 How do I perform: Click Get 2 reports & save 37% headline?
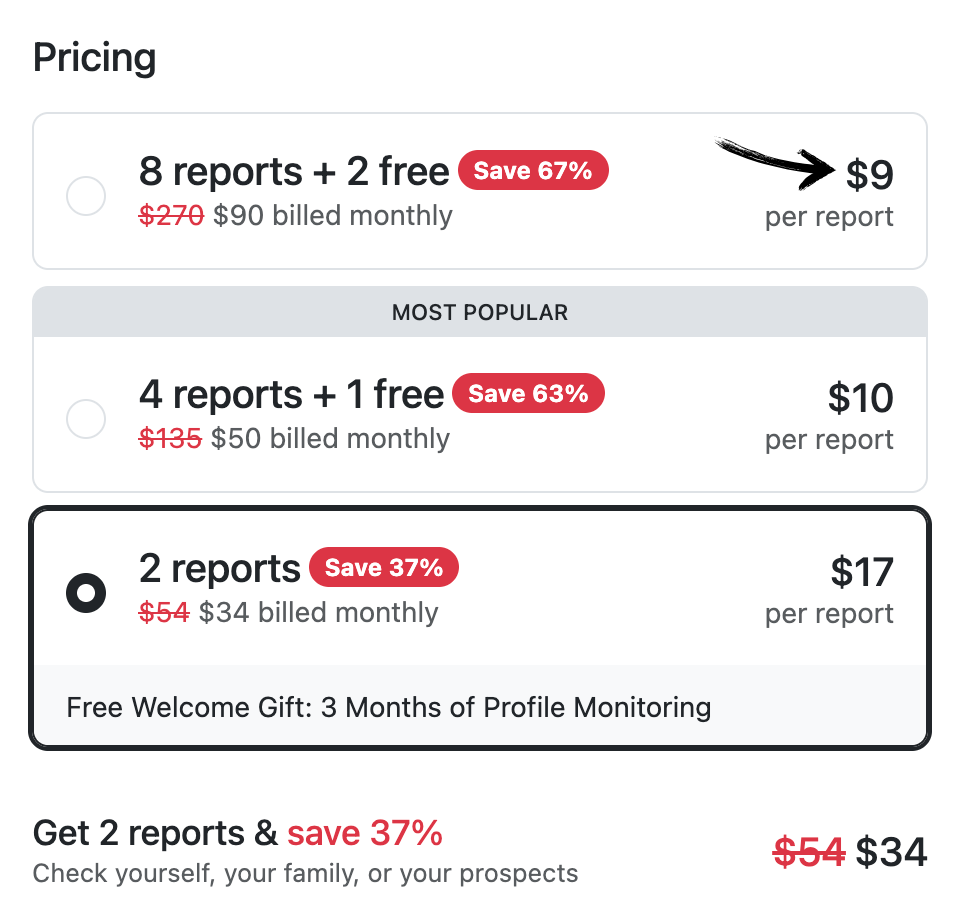(238, 832)
